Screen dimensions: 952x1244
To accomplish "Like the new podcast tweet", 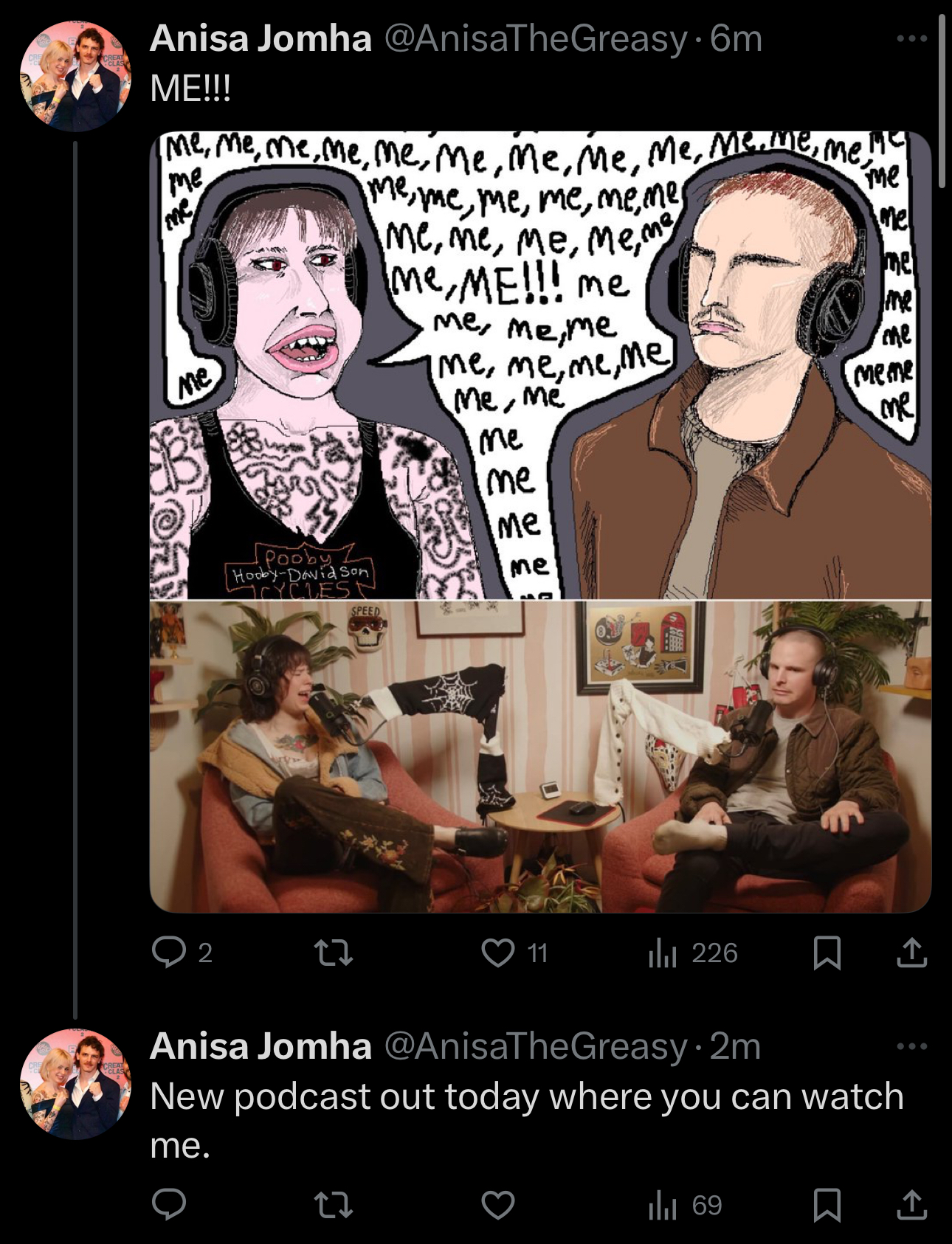I will 498,1205.
